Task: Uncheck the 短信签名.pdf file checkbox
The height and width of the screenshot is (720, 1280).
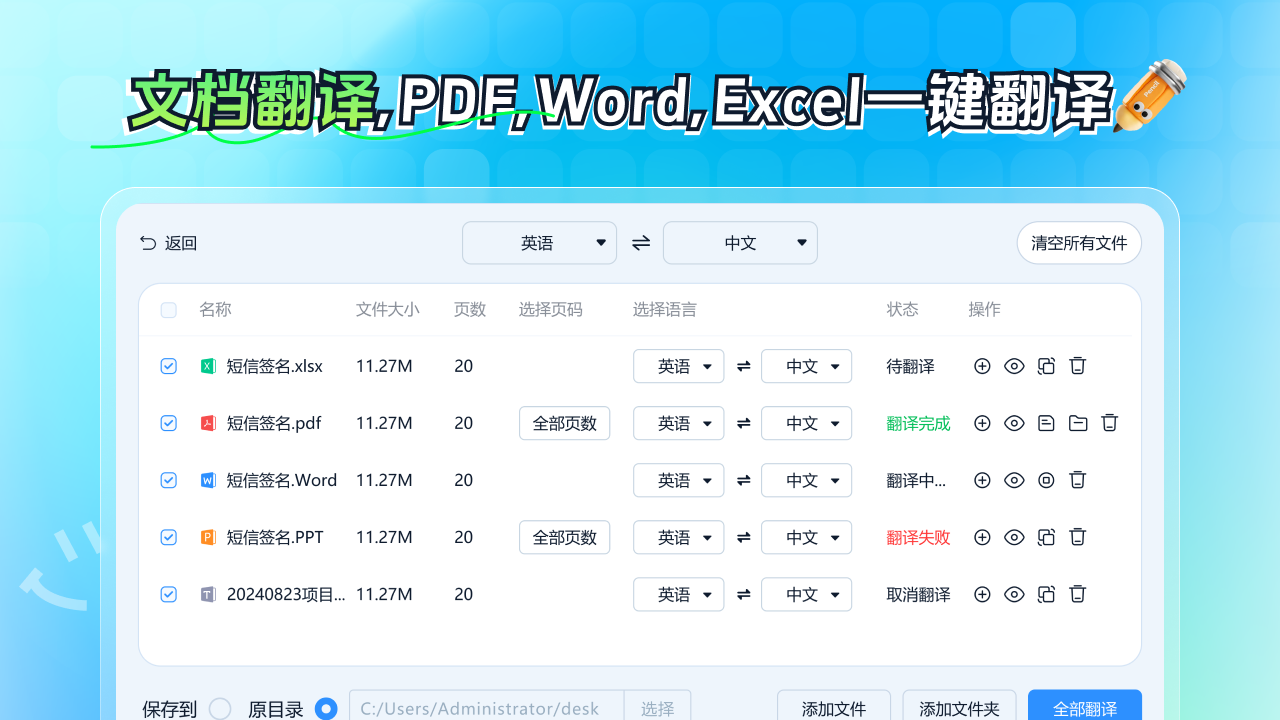Action: click(168, 423)
